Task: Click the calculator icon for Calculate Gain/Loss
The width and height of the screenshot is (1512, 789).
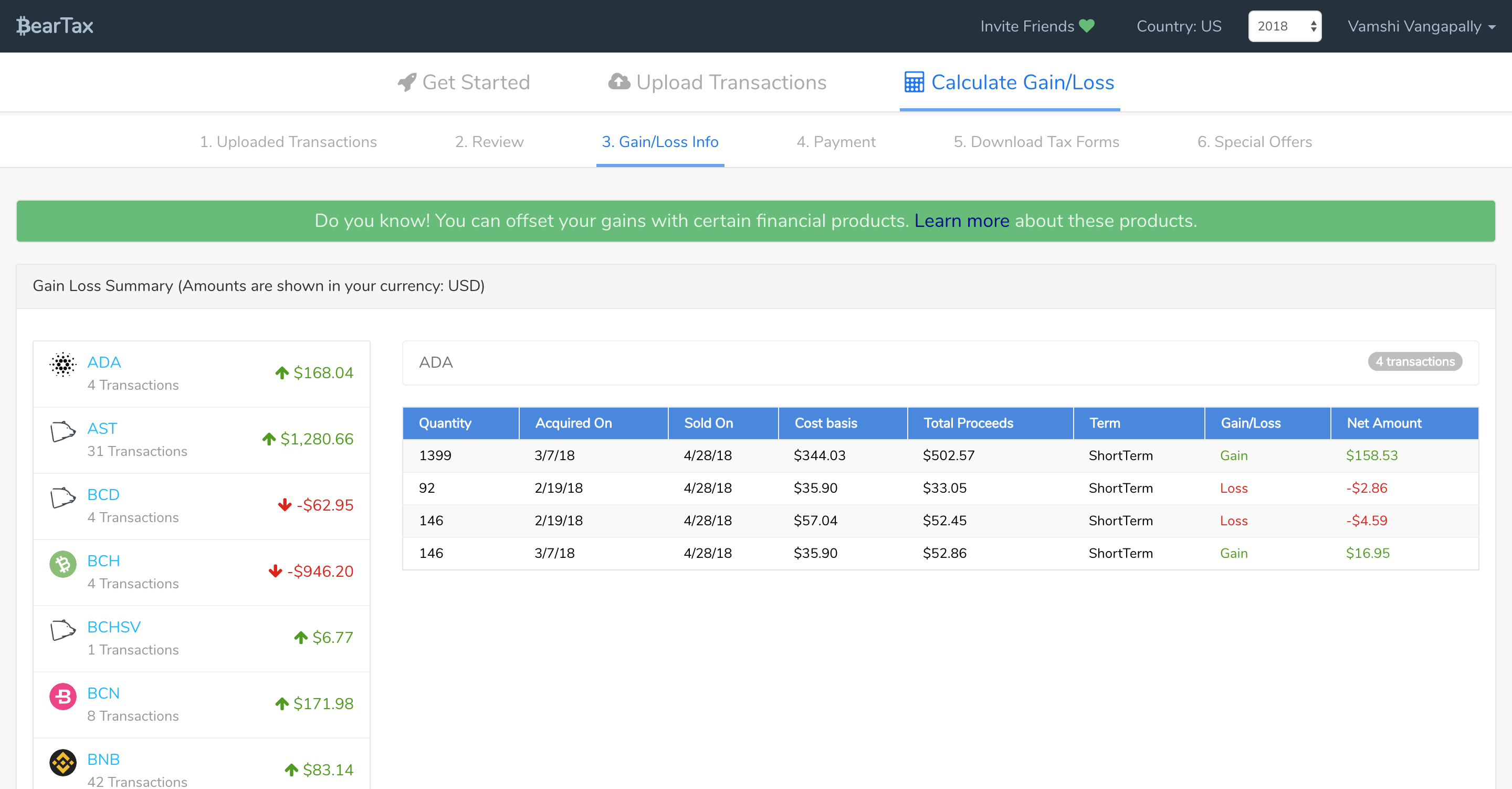Action: pos(913,82)
